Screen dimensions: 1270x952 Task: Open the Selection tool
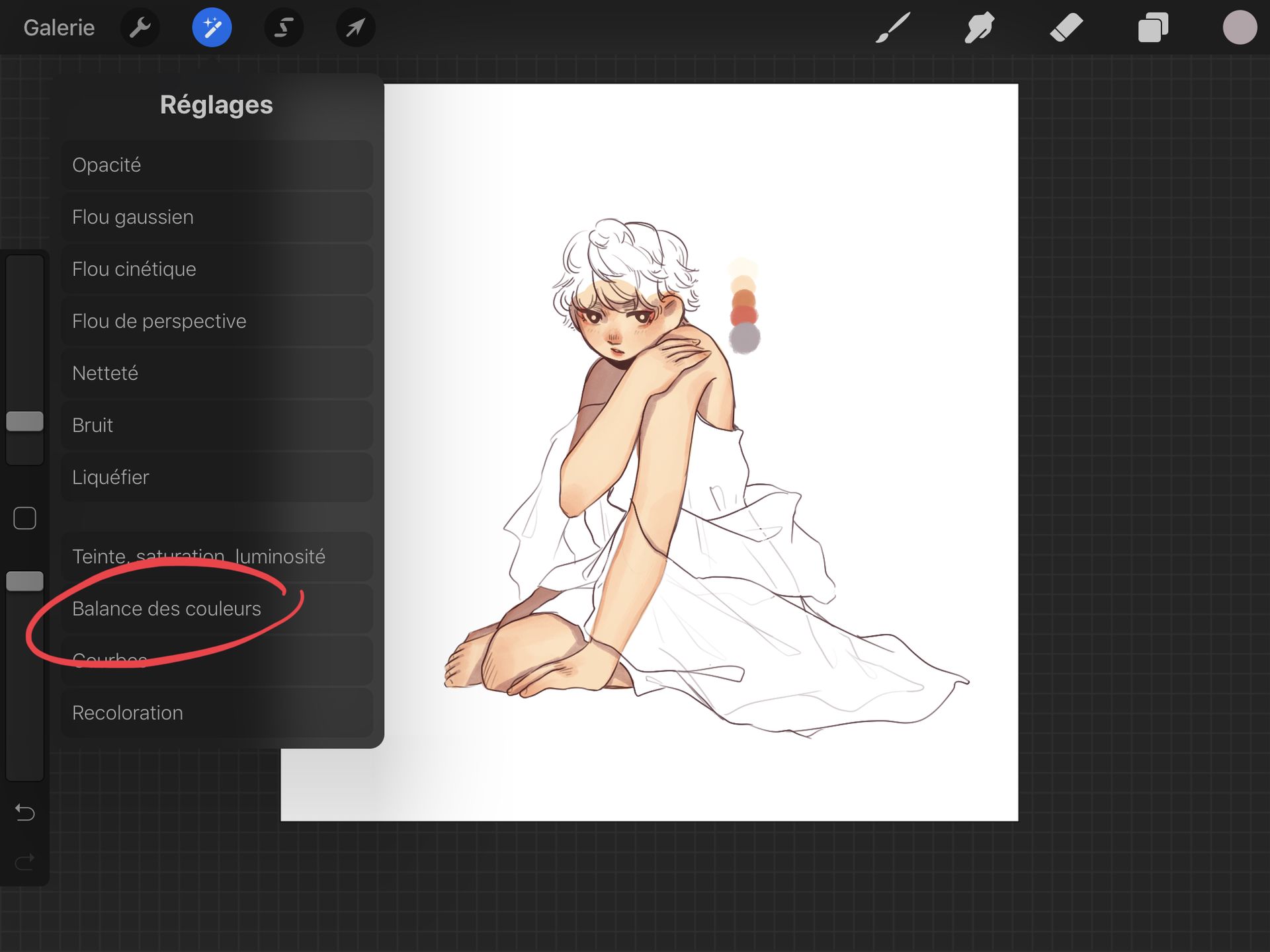284,28
